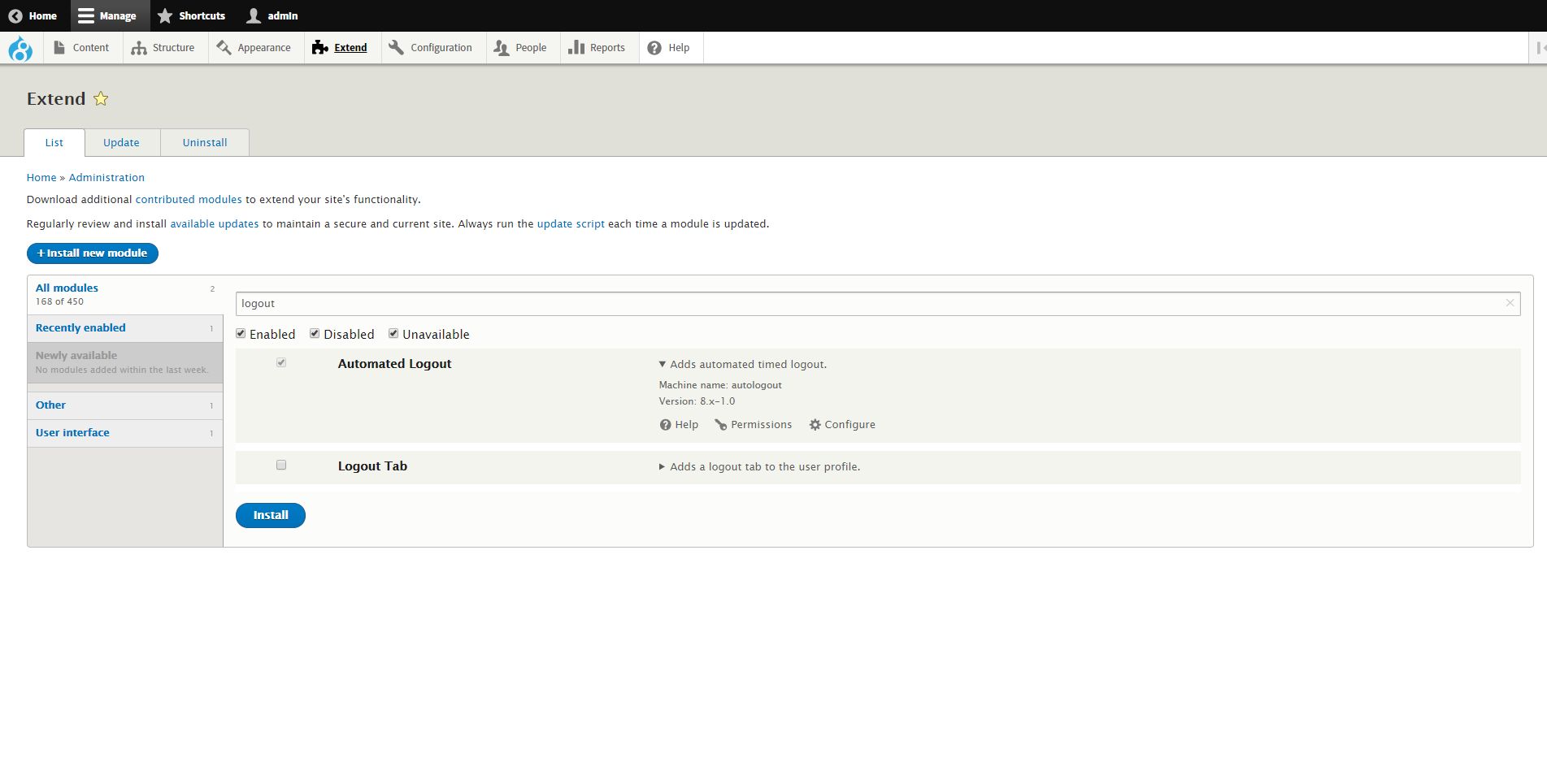Switch to the Update tab
This screenshot has width=1547, height=784.
tap(121, 143)
